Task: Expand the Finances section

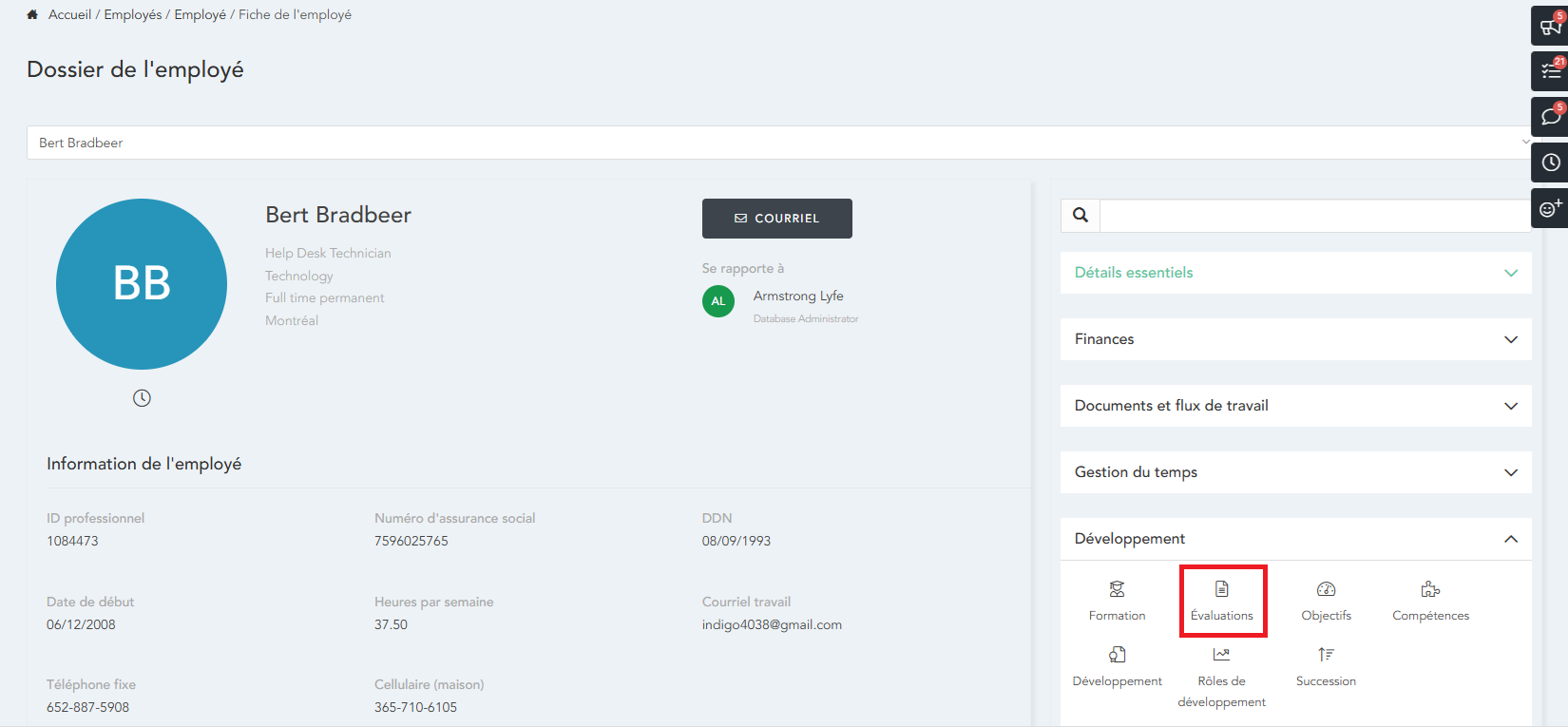Action: [1294, 339]
